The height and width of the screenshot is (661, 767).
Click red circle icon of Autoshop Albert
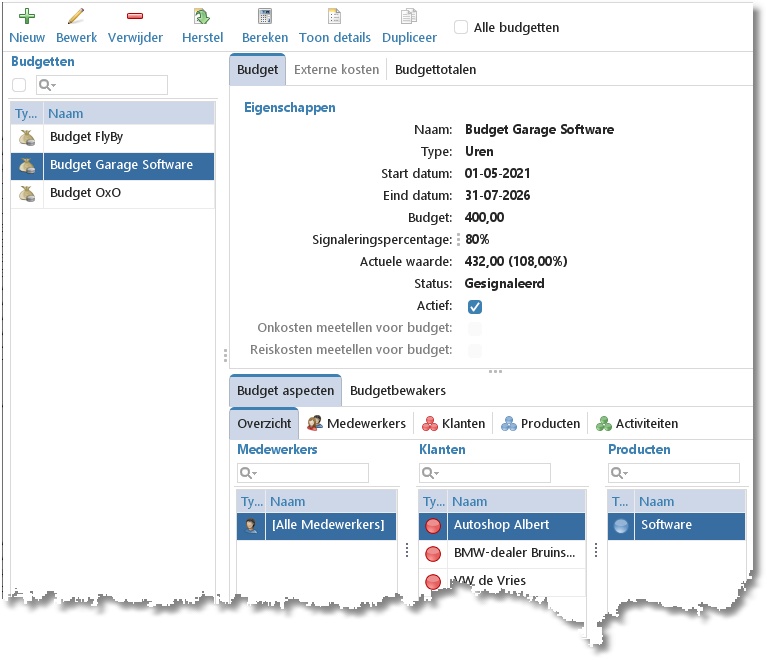pyautogui.click(x=433, y=526)
